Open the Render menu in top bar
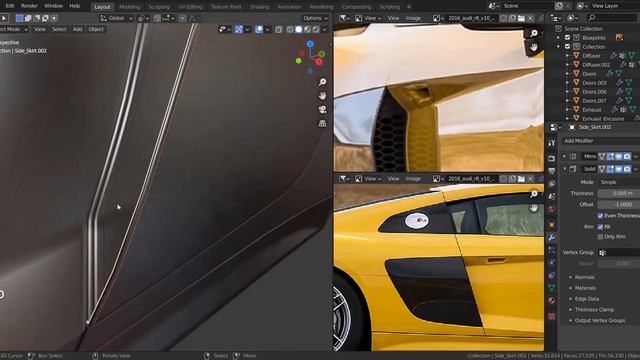Viewport: 640px width, 360px height. (29, 6)
